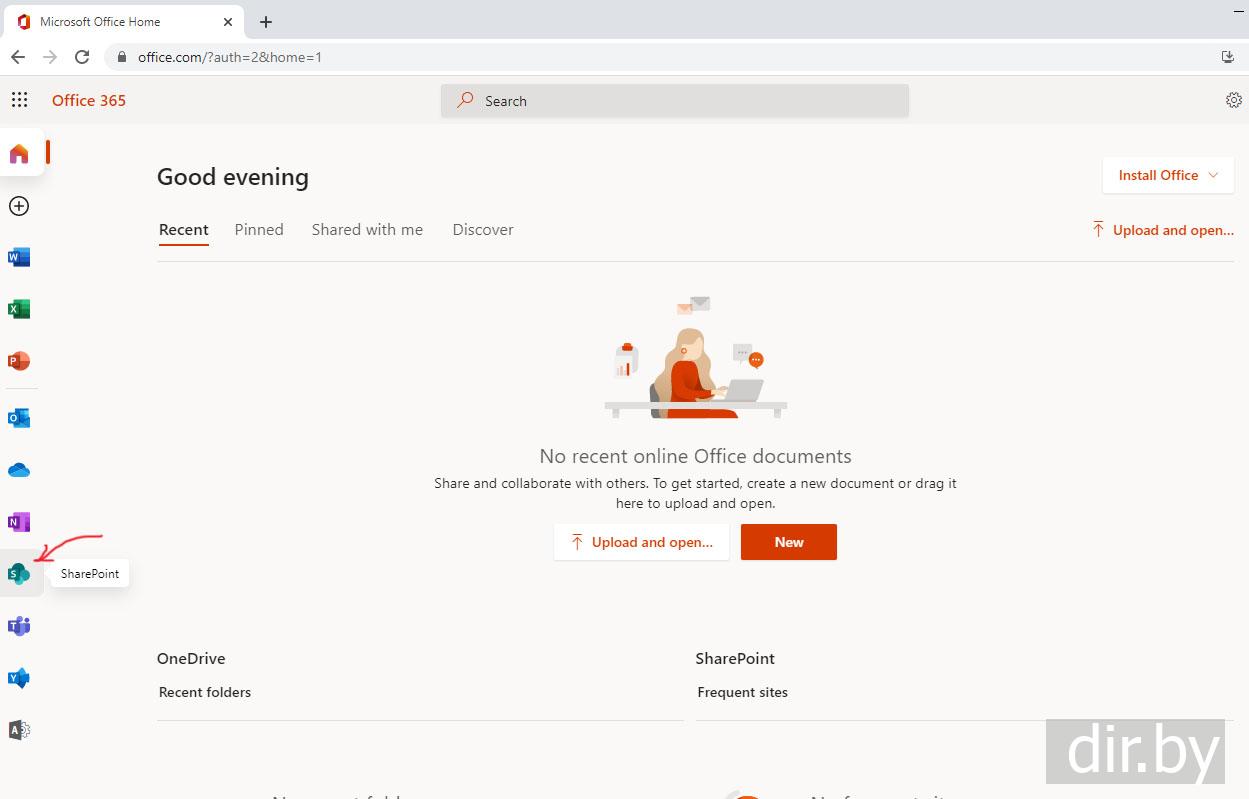
Task: Focus the Search input field
Action: pyautogui.click(x=675, y=100)
